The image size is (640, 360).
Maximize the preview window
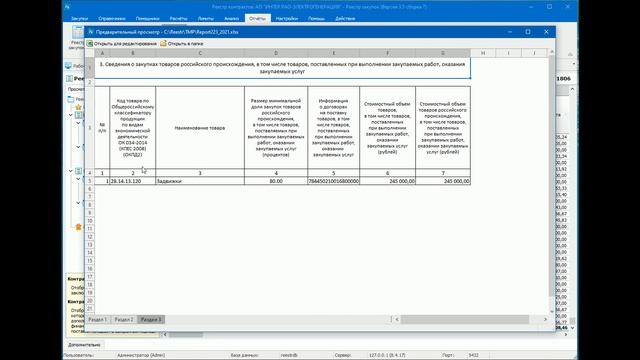(528, 32)
